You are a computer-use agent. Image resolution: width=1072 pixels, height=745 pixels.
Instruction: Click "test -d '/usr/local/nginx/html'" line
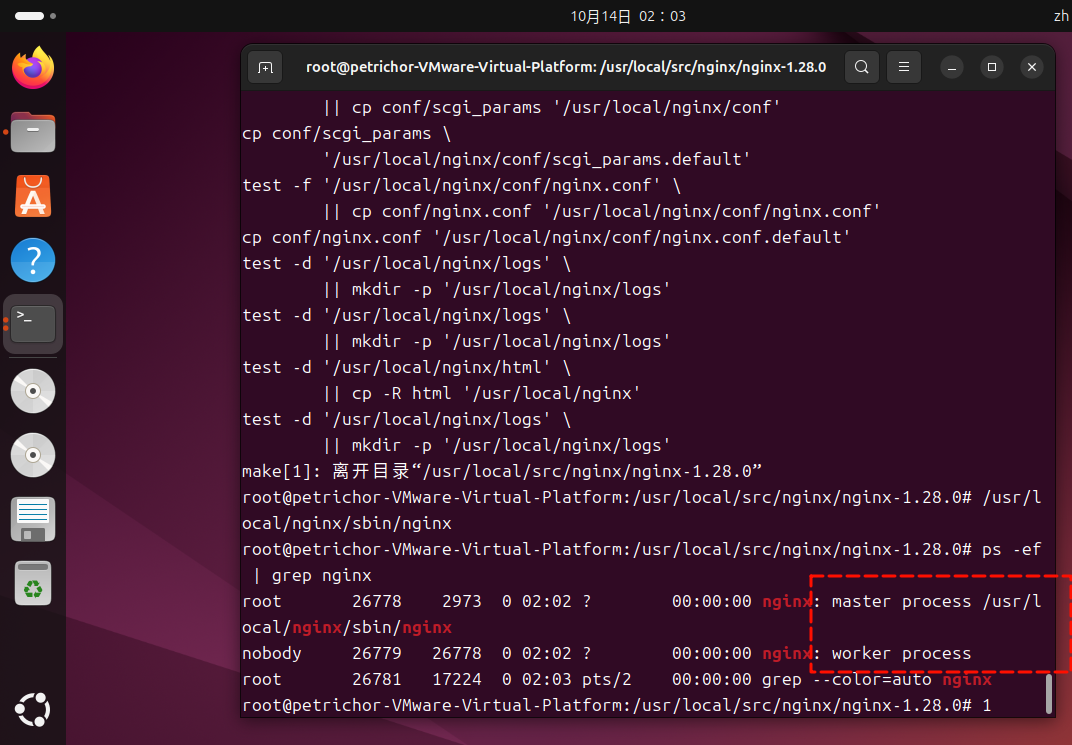(x=407, y=368)
